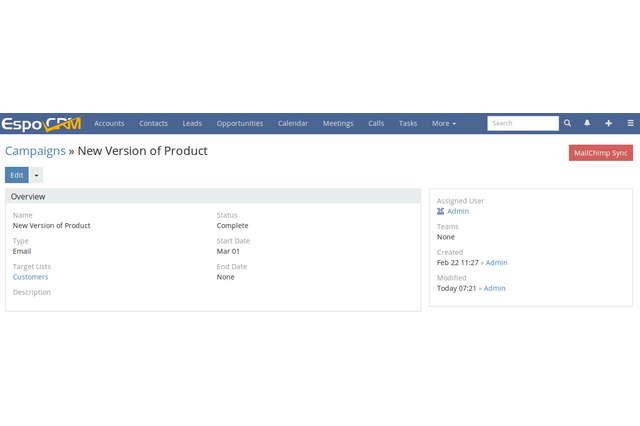
Task: Open the Accounts tab
Action: 109,123
